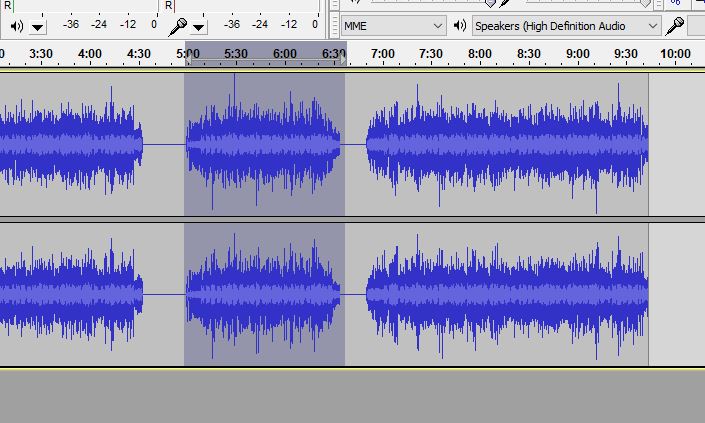705x423 pixels.
Task: Click the 10:00 mark on the timeline ruler
Action: [x=675, y=53]
